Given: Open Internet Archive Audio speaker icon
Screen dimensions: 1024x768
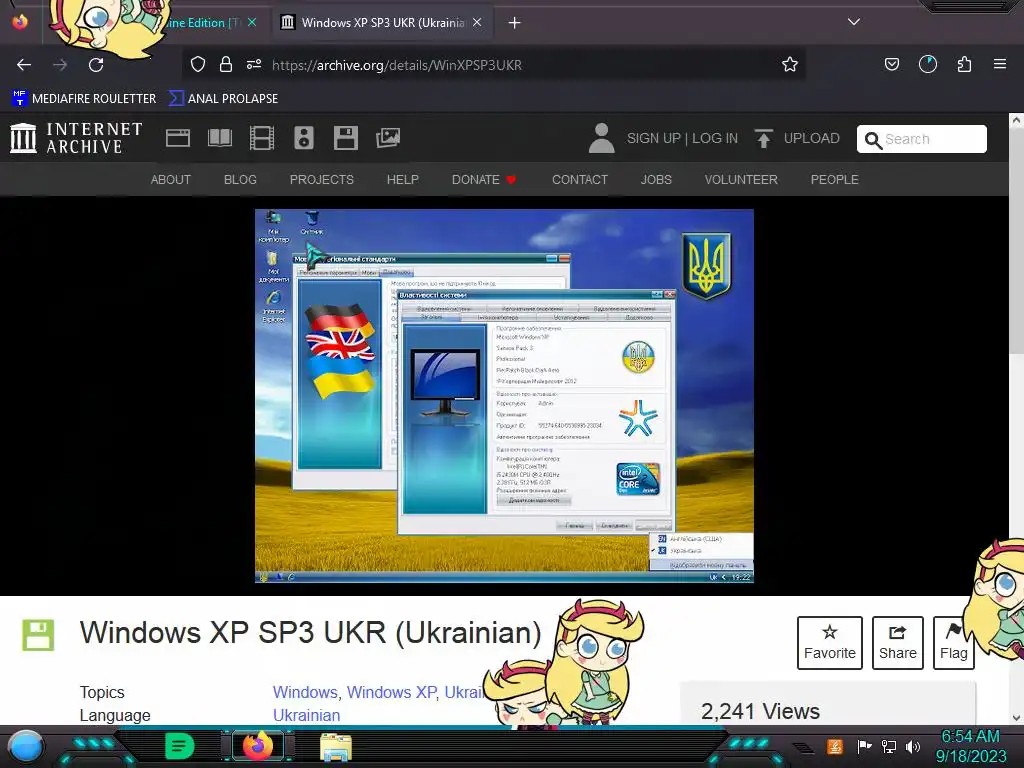Looking at the screenshot, I should pyautogui.click(x=304, y=138).
